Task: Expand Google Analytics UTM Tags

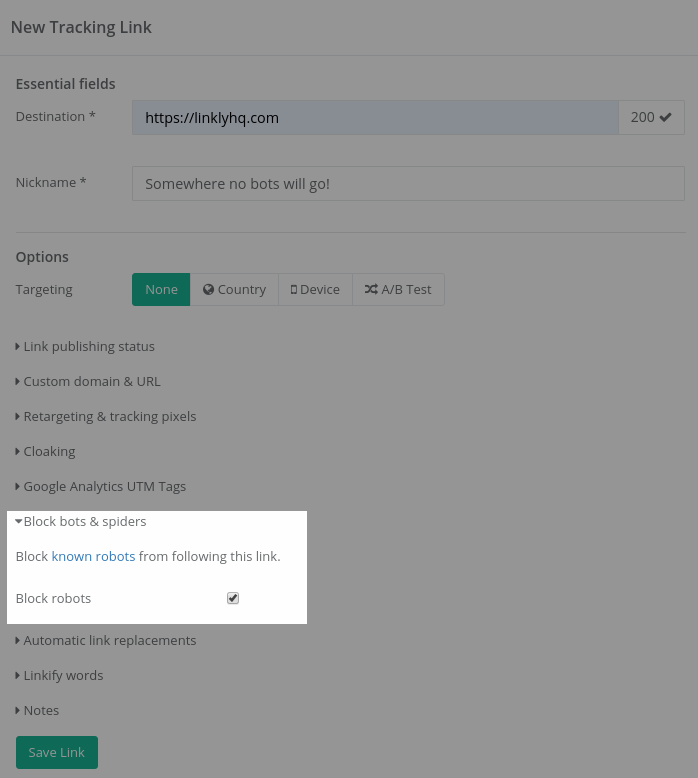Action: click(x=104, y=486)
